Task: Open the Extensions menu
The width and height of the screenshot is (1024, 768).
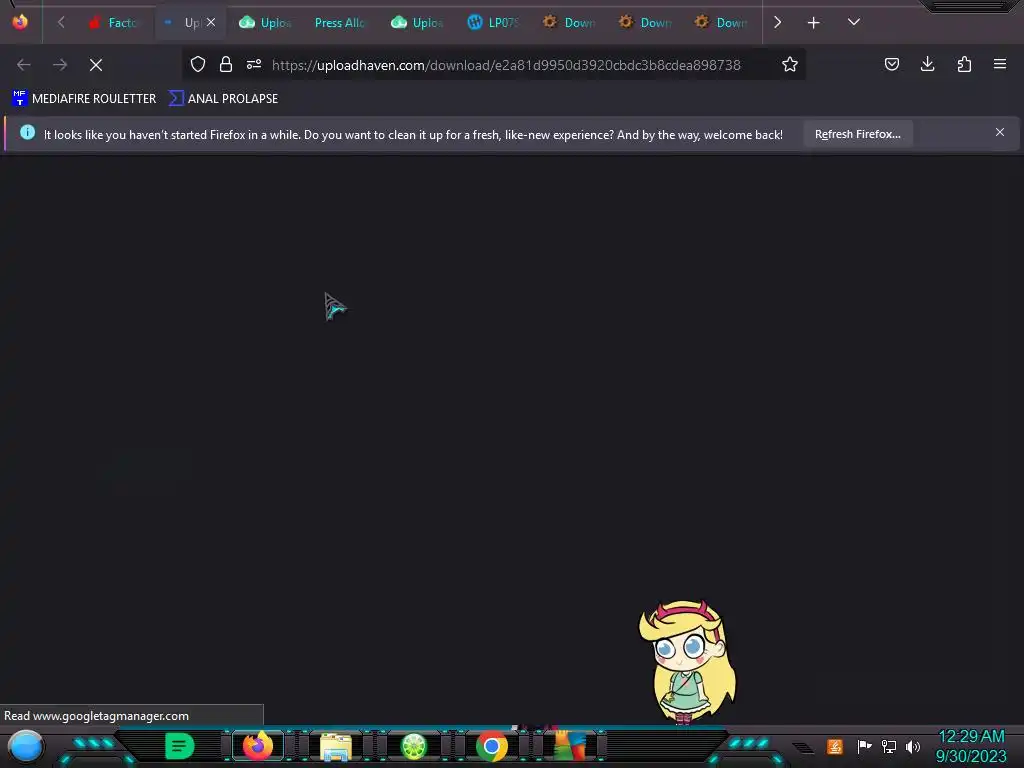Action: pos(964,64)
